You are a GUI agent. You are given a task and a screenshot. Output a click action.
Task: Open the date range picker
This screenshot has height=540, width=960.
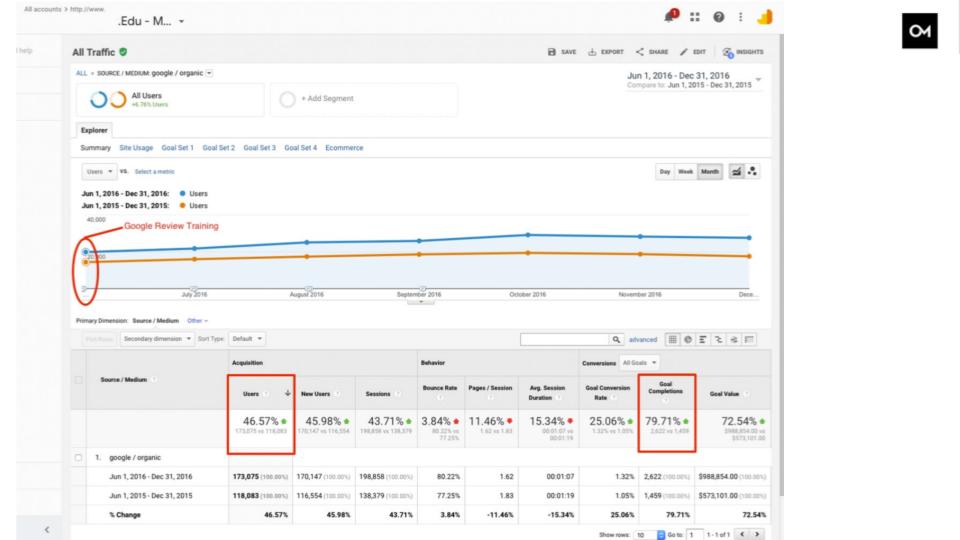pos(694,80)
